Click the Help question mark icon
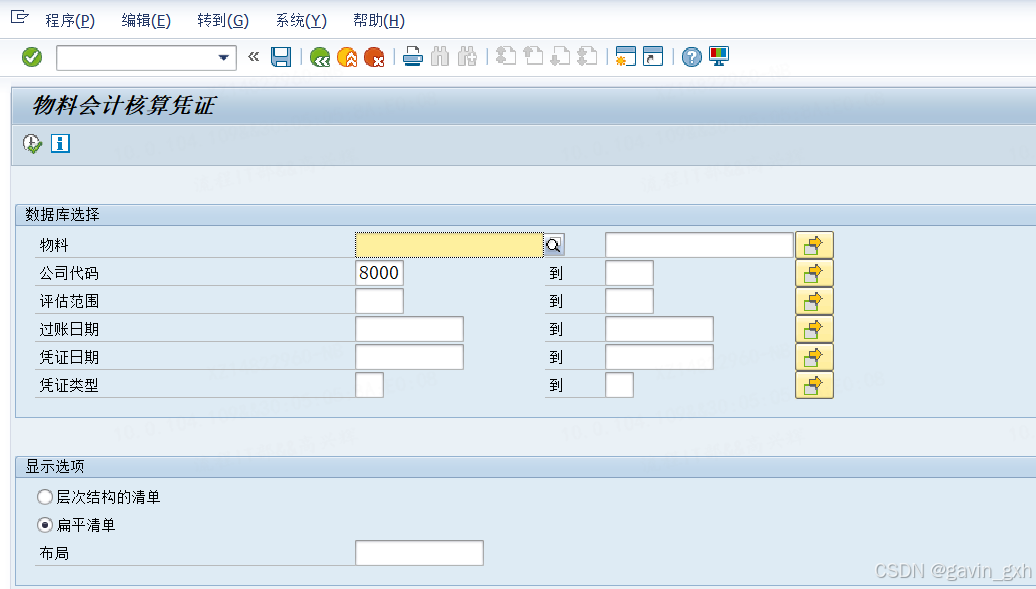Screen dimensions: 1036x589 [x=692, y=57]
